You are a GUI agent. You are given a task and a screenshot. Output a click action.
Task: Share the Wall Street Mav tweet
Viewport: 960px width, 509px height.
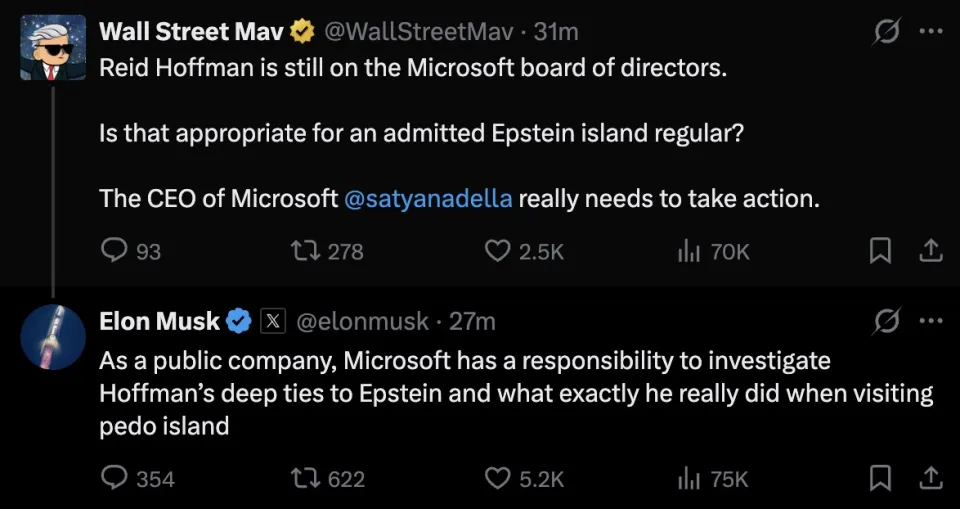[x=930, y=251]
